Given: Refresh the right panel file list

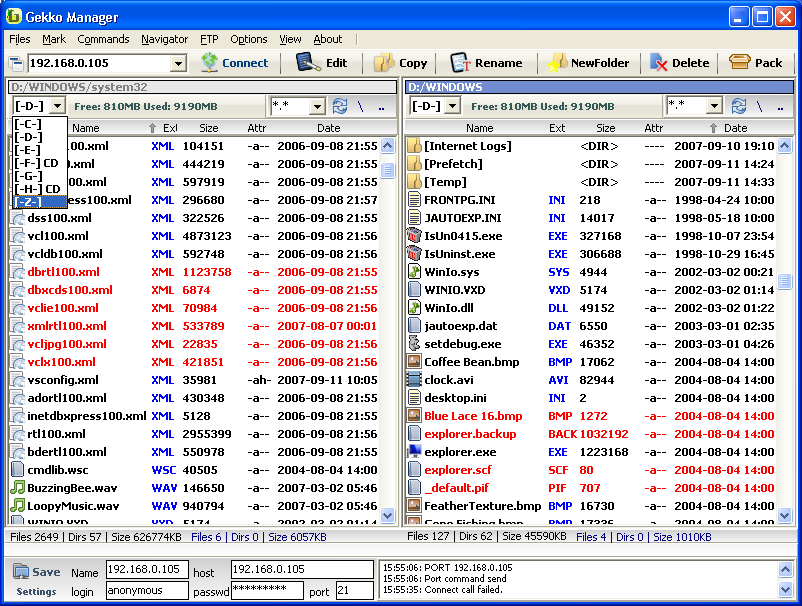Looking at the screenshot, I should click(x=738, y=106).
